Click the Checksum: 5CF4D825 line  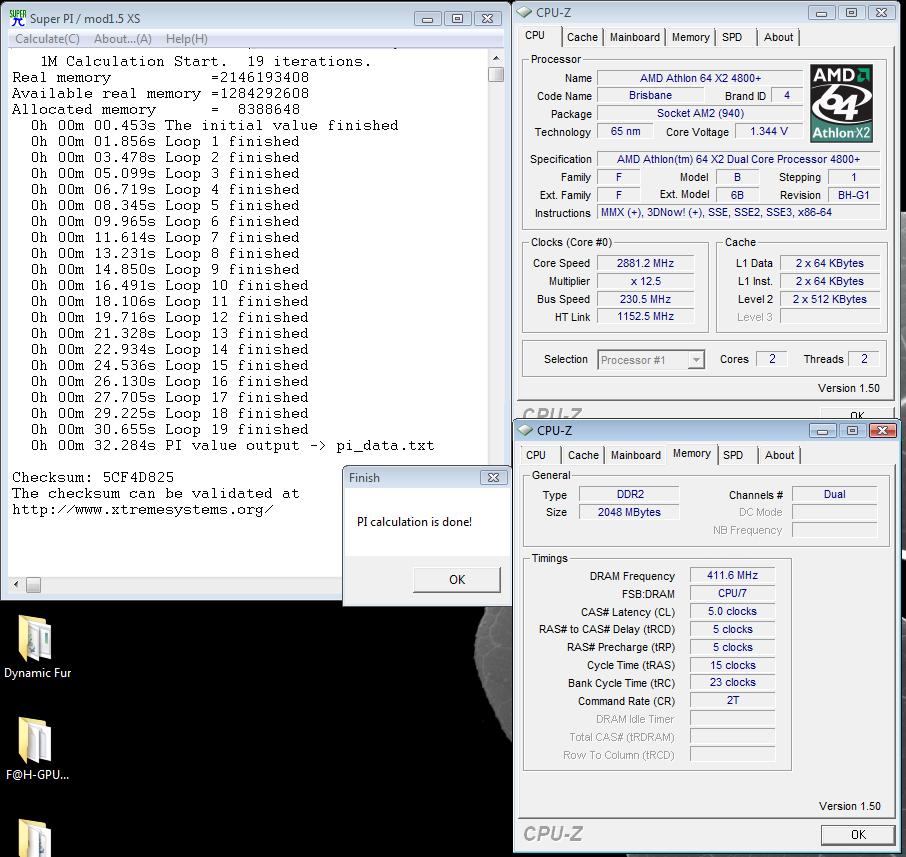[x=93, y=477]
